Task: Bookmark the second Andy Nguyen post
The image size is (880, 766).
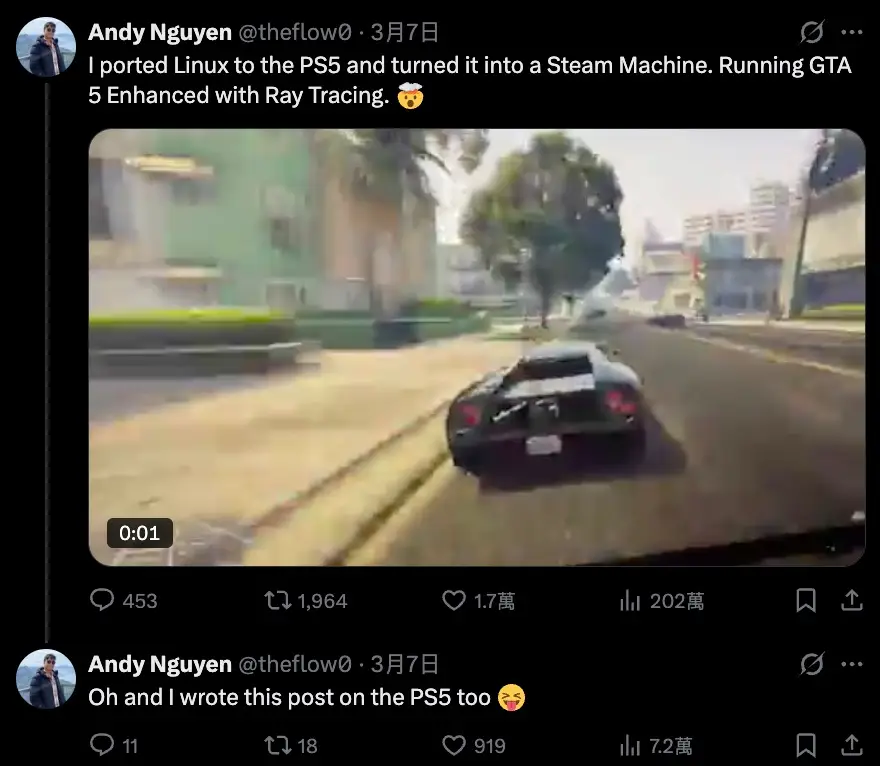Action: [x=806, y=745]
